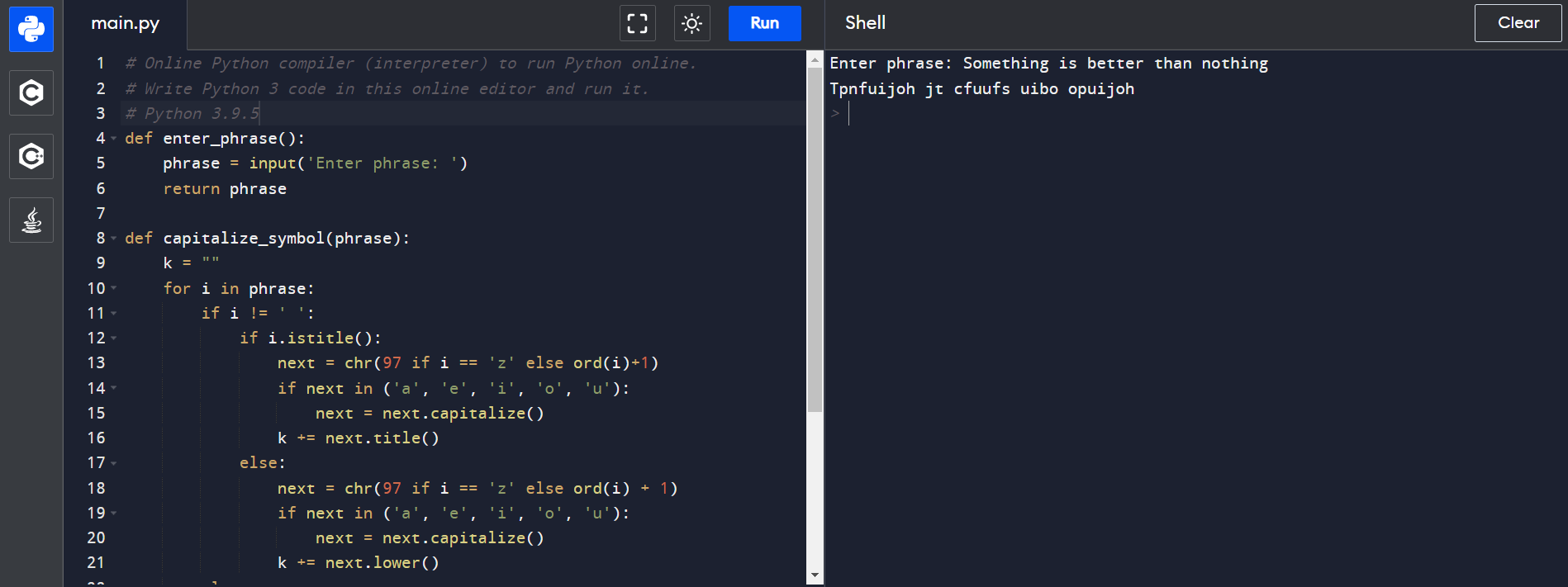1568x587 pixels.
Task: Switch to the C language compiler icon
Action: pyautogui.click(x=31, y=92)
